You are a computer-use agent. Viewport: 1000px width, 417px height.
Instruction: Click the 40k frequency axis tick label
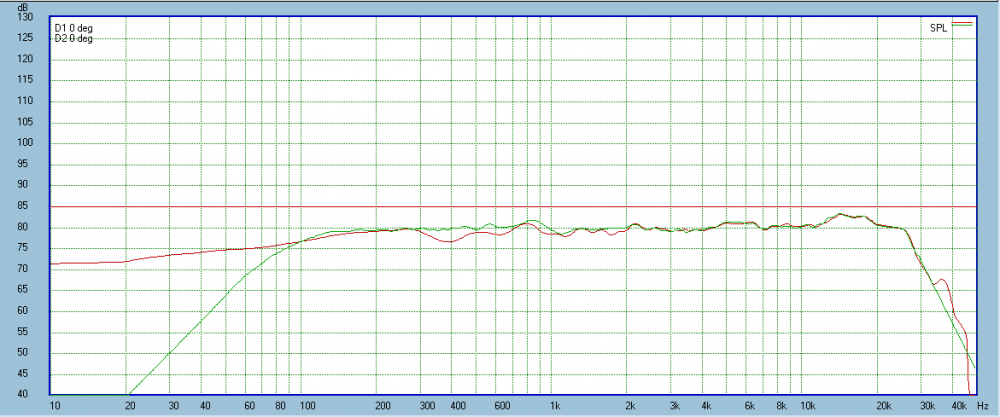point(958,407)
